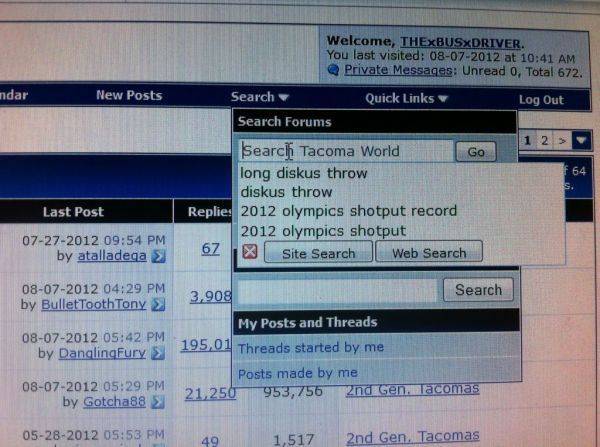This screenshot has height=447, width=600.
Task: Focus the Search Tacoma World field
Action: tap(346, 151)
